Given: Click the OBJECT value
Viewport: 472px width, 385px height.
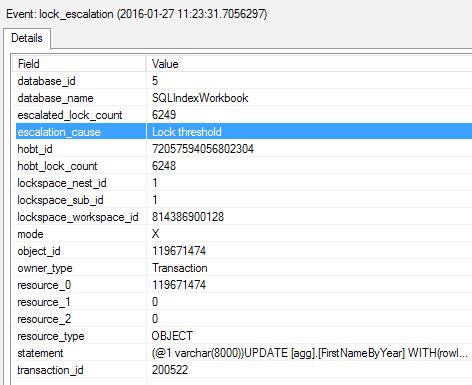Looking at the screenshot, I should point(172,336).
